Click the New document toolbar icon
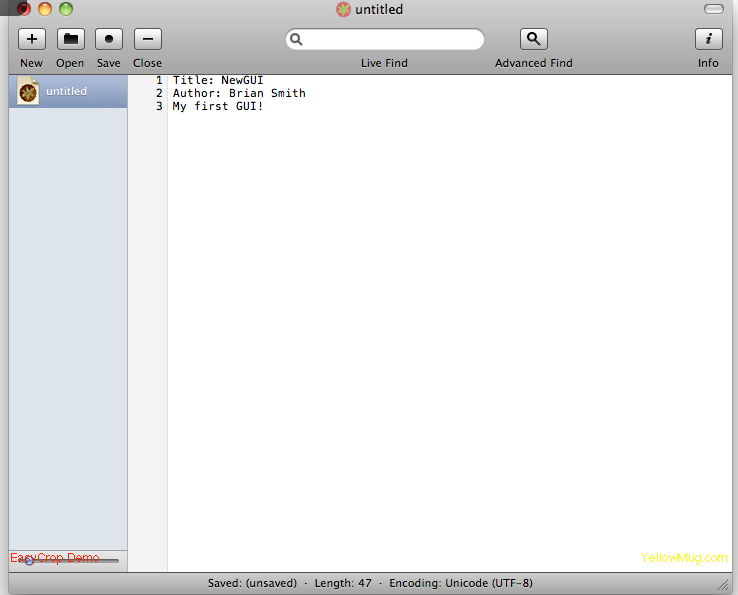Viewport: 738px width, 595px height. [x=32, y=39]
